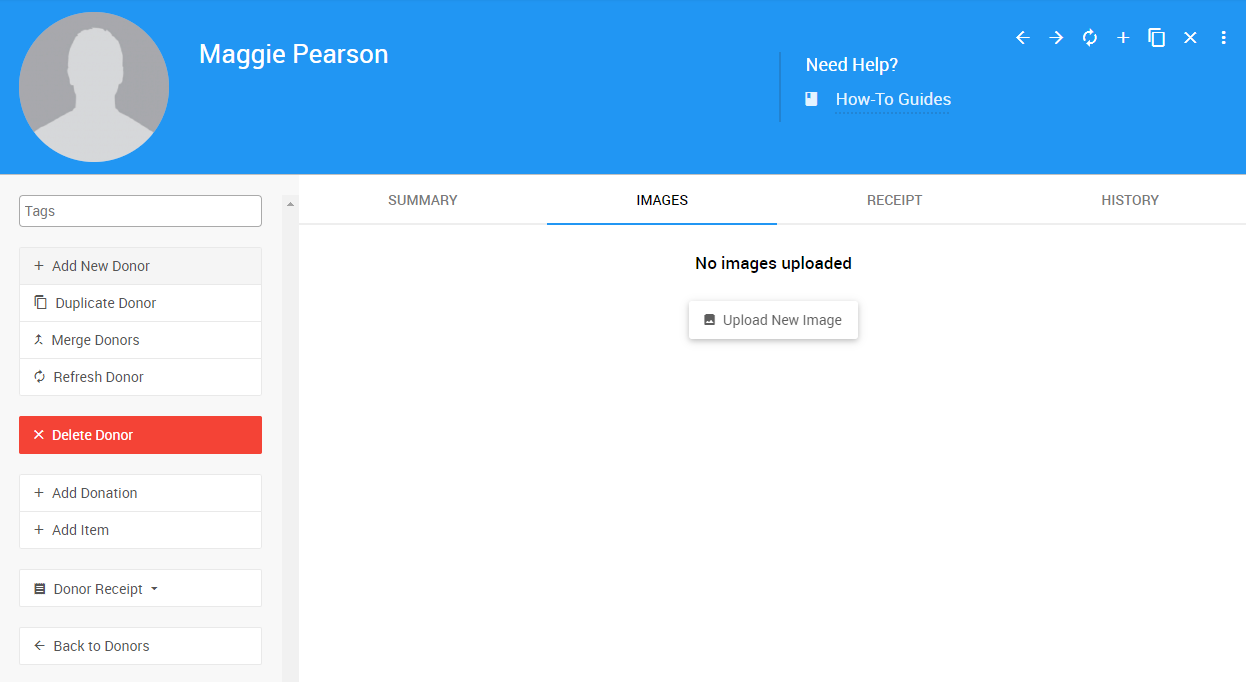Open the How-To Guides link

pos(892,99)
